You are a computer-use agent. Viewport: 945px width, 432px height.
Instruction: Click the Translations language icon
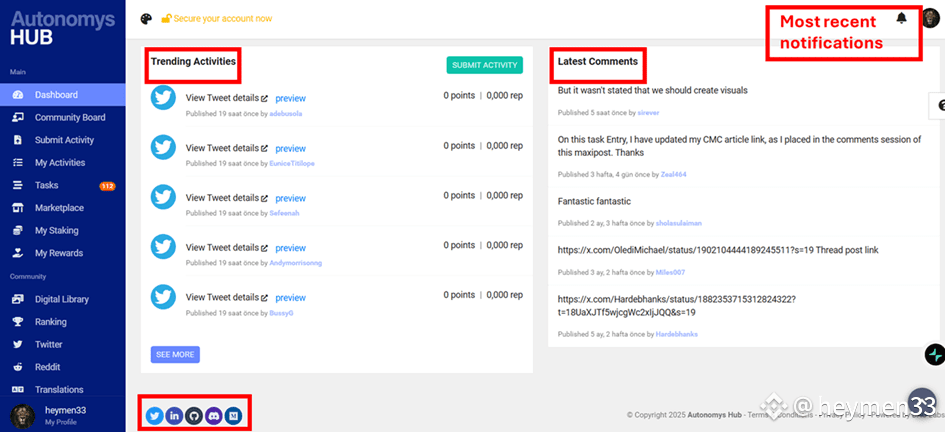[17, 389]
